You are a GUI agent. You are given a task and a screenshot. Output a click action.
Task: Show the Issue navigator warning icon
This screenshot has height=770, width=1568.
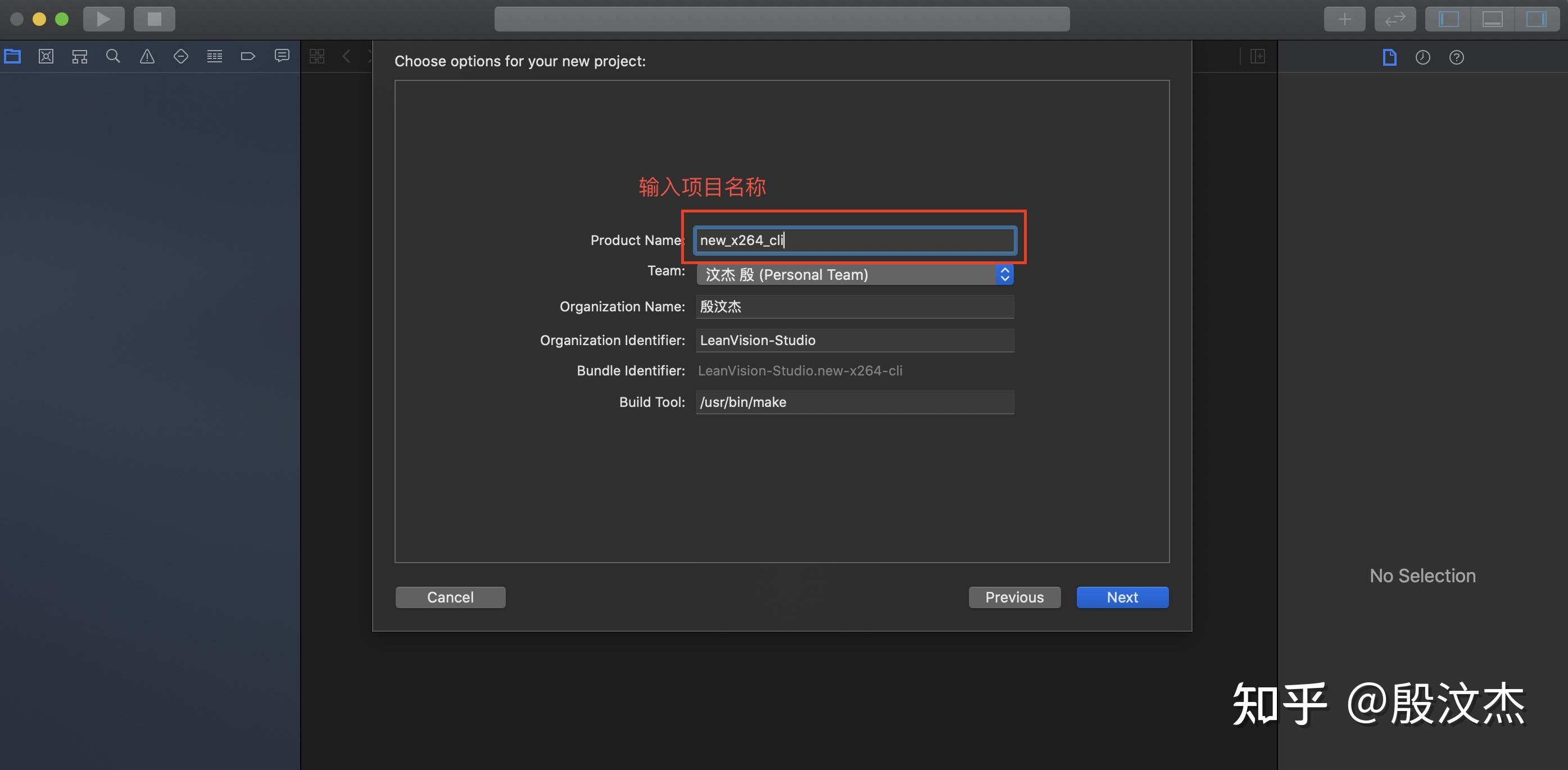coord(147,57)
